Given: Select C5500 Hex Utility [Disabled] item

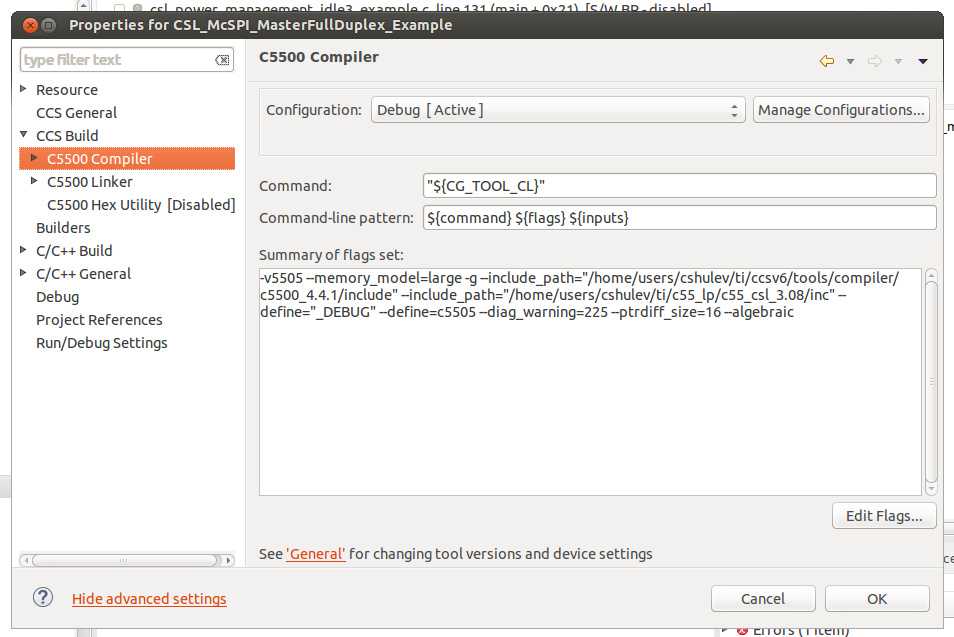Looking at the screenshot, I should pyautogui.click(x=141, y=204).
